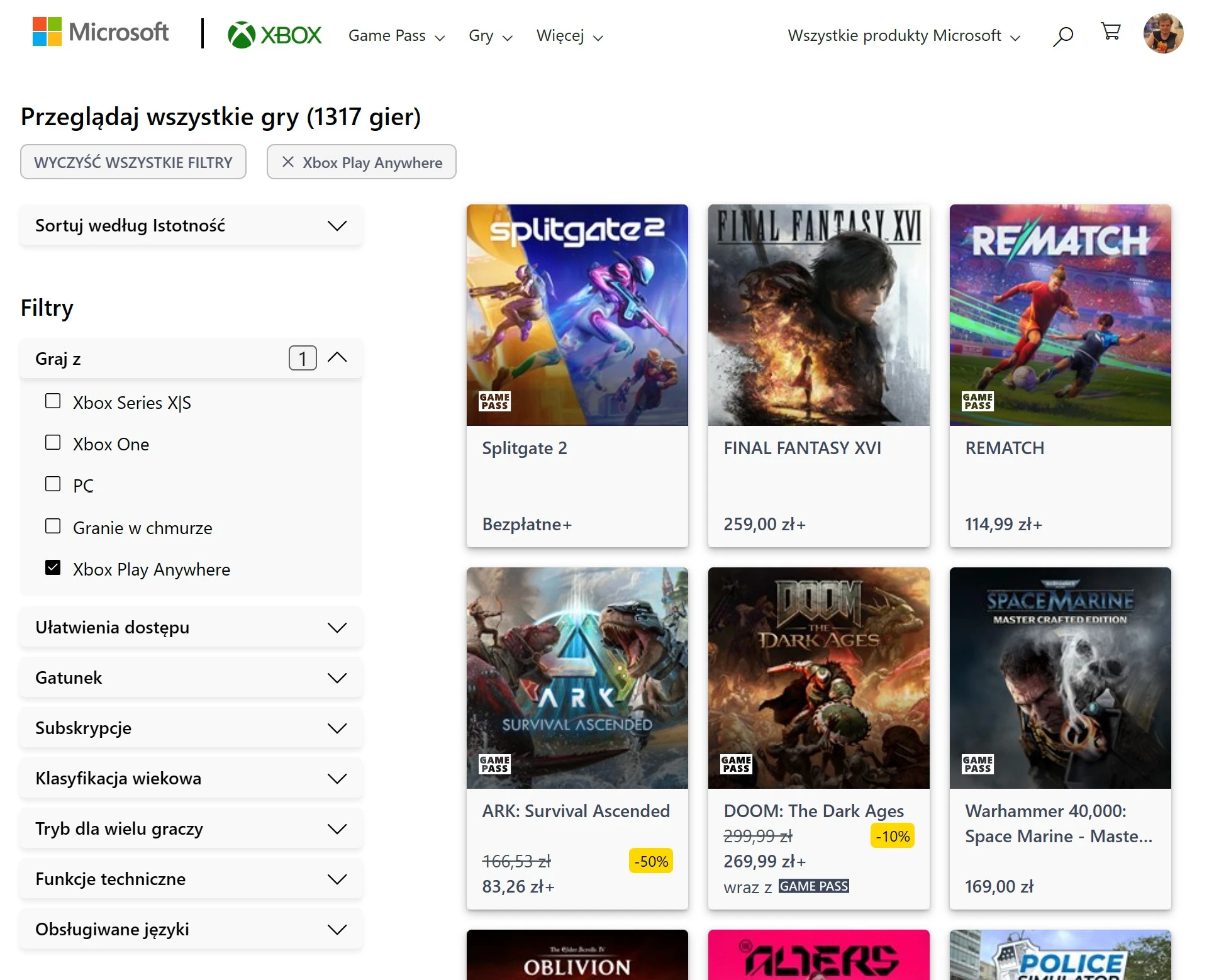Screen dimensions: 1214x980
Task: Expand the Tryb dla wielu graczy filter
Action: point(191,828)
